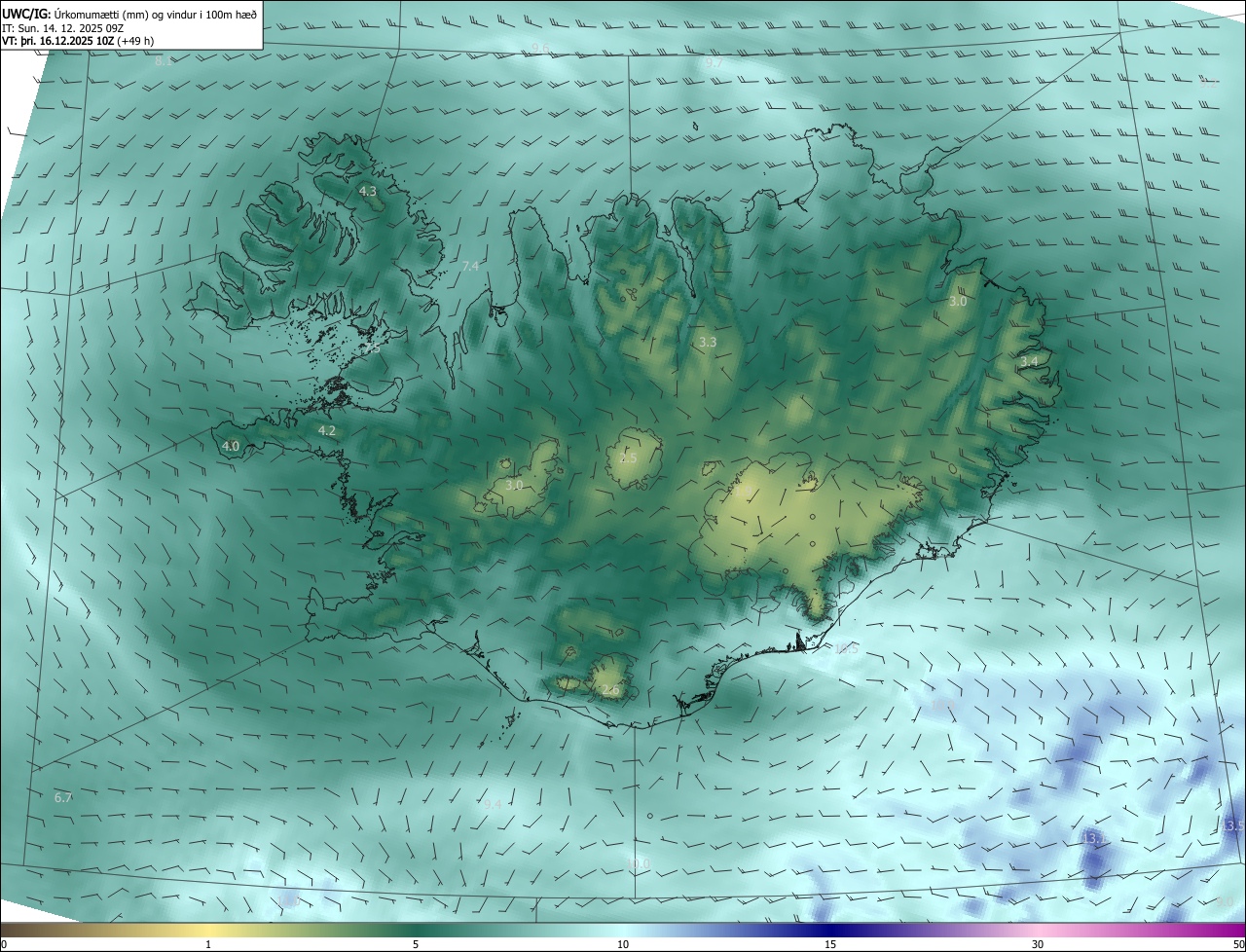Click the 2.6 value on Mýrdalsjökull glacier
1246x952 pixels.
pos(610,690)
